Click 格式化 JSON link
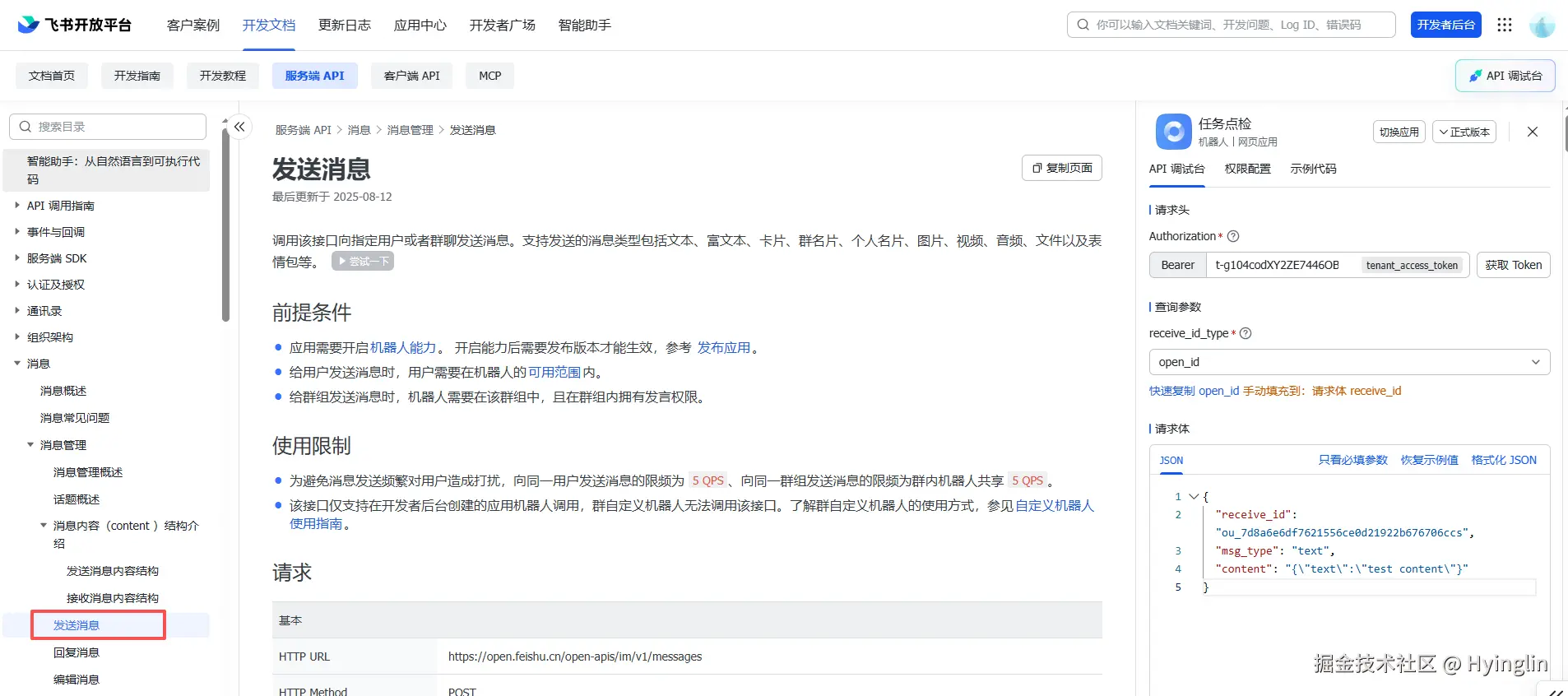This screenshot has height=696, width=1568. point(1504,460)
